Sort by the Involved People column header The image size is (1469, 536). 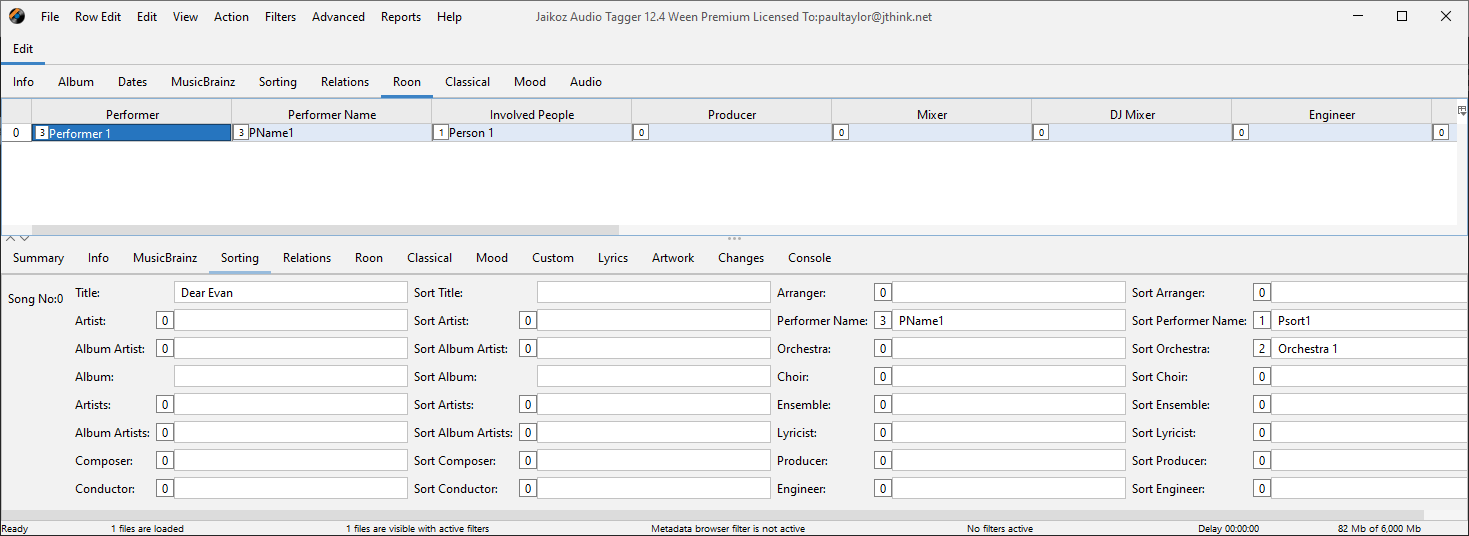coord(532,115)
